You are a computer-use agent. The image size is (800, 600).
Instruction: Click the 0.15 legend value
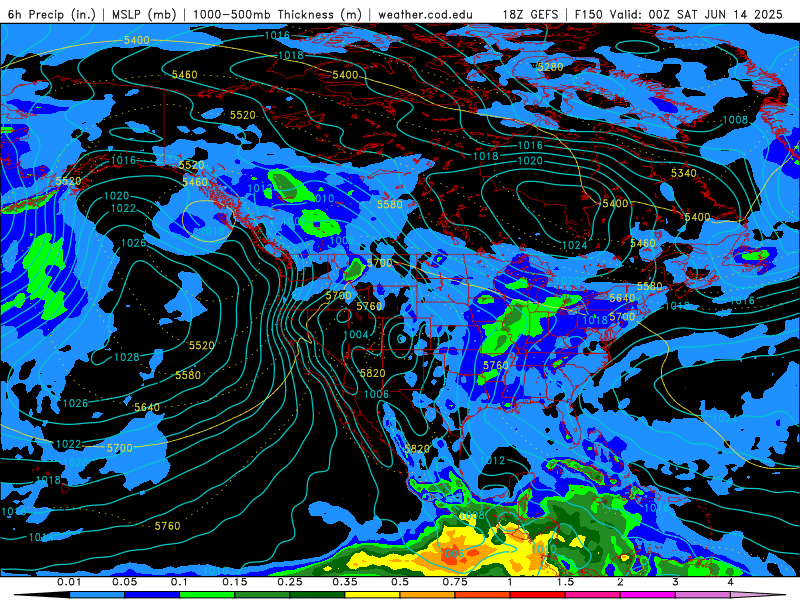click(x=235, y=582)
